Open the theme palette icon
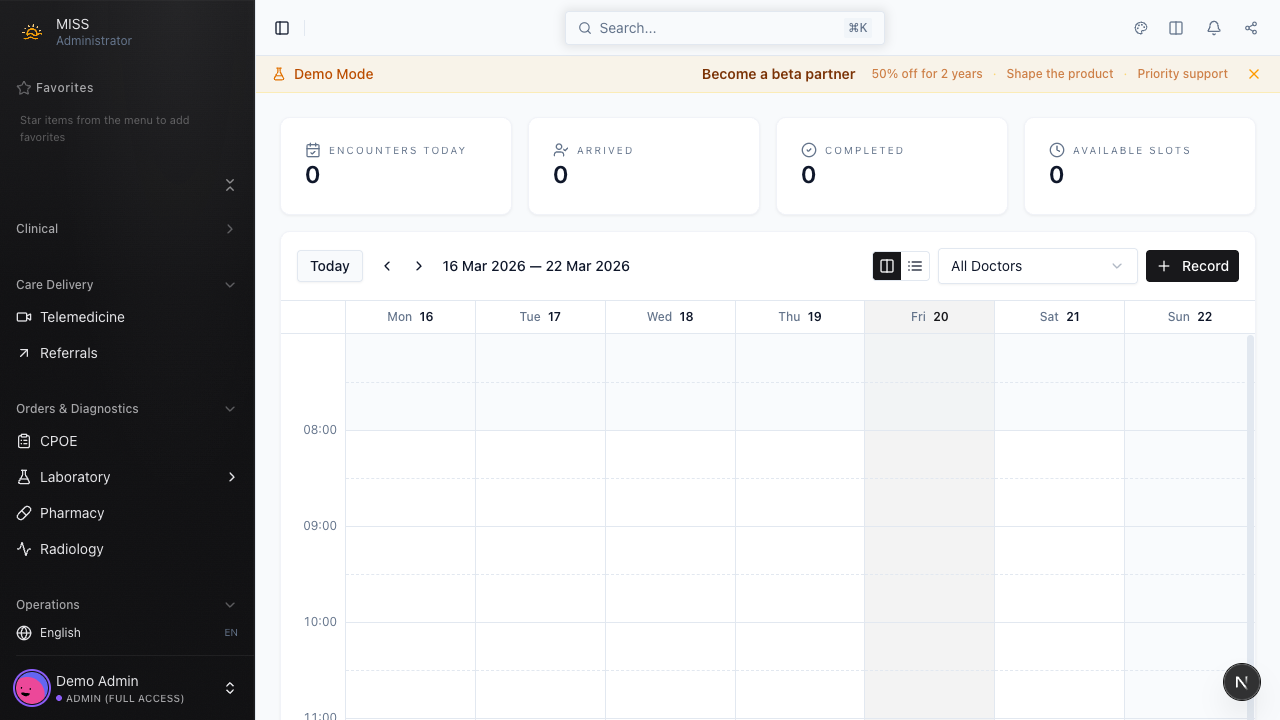 click(x=1141, y=28)
